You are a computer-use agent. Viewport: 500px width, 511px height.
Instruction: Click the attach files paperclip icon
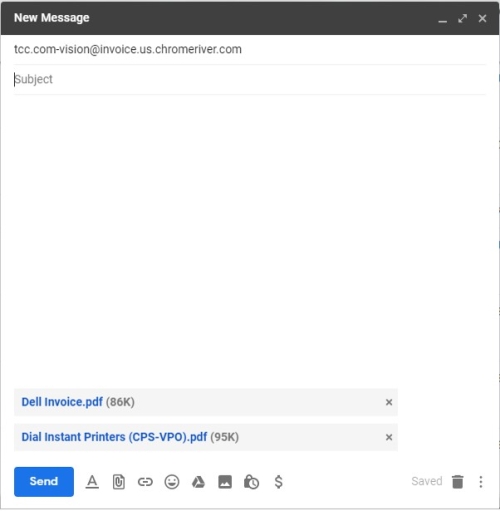click(119, 482)
